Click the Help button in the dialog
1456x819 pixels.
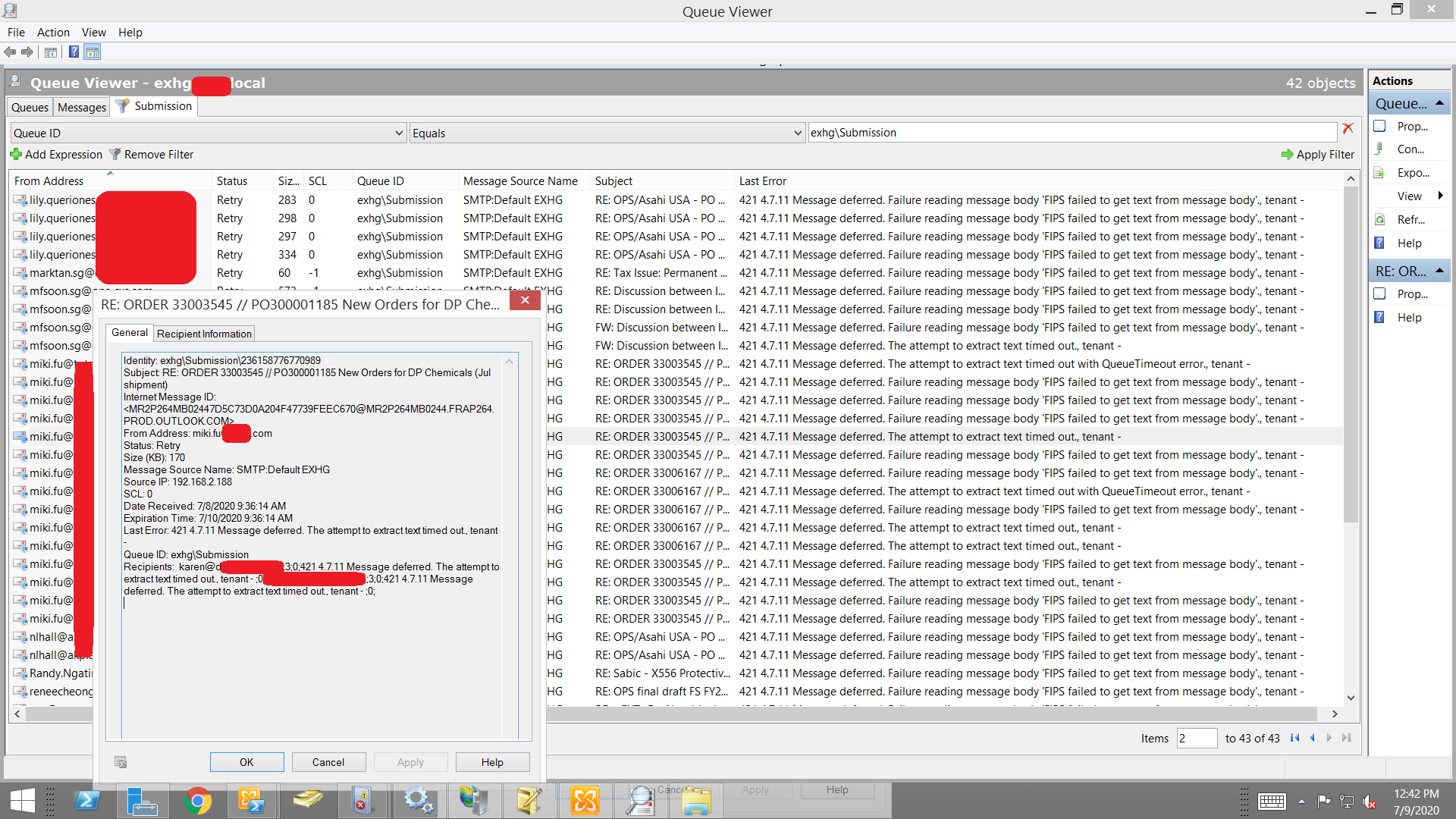pos(492,762)
